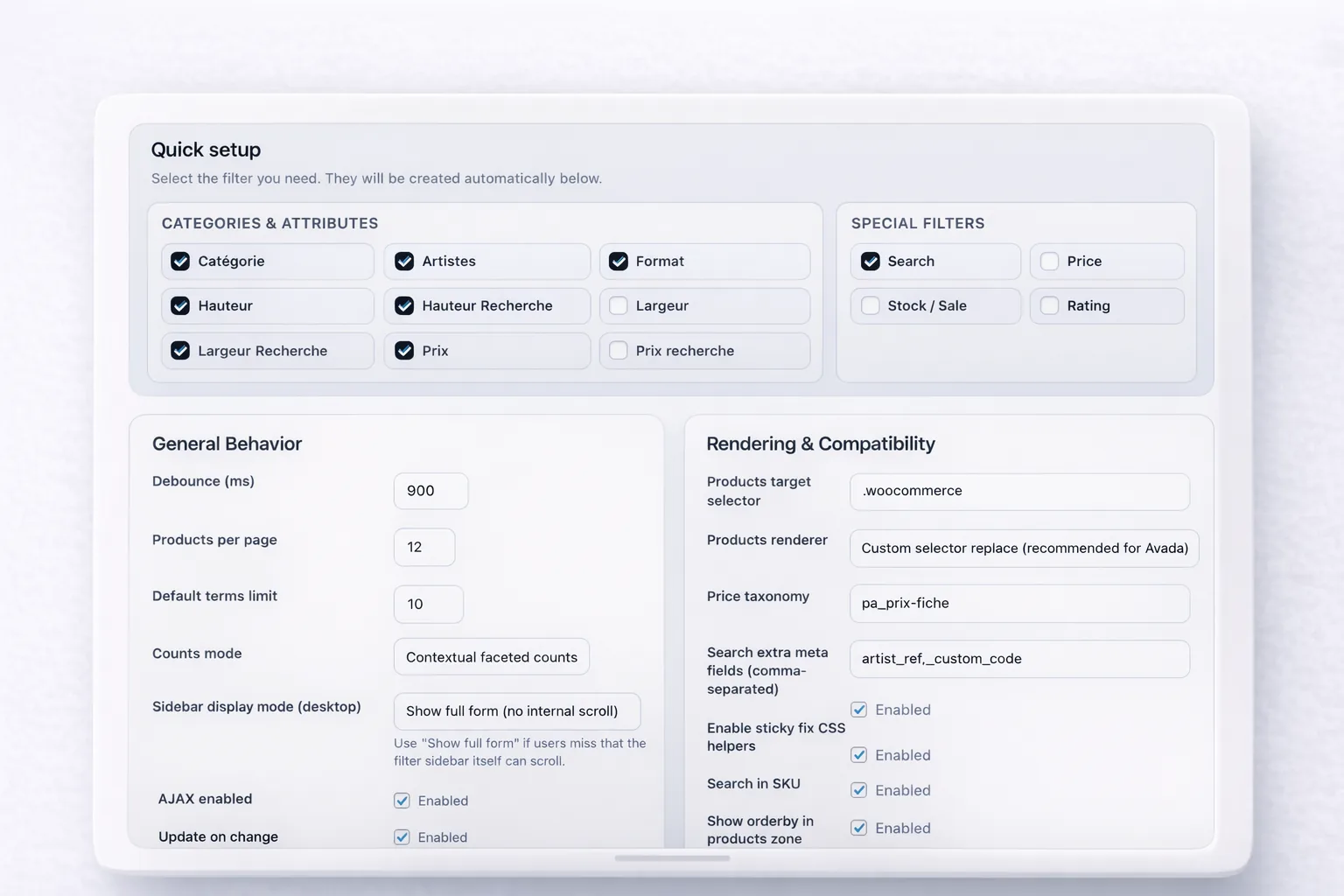Image resolution: width=1344 pixels, height=896 pixels.
Task: Open Sidebar display mode dropdown
Action: pyautogui.click(x=516, y=711)
